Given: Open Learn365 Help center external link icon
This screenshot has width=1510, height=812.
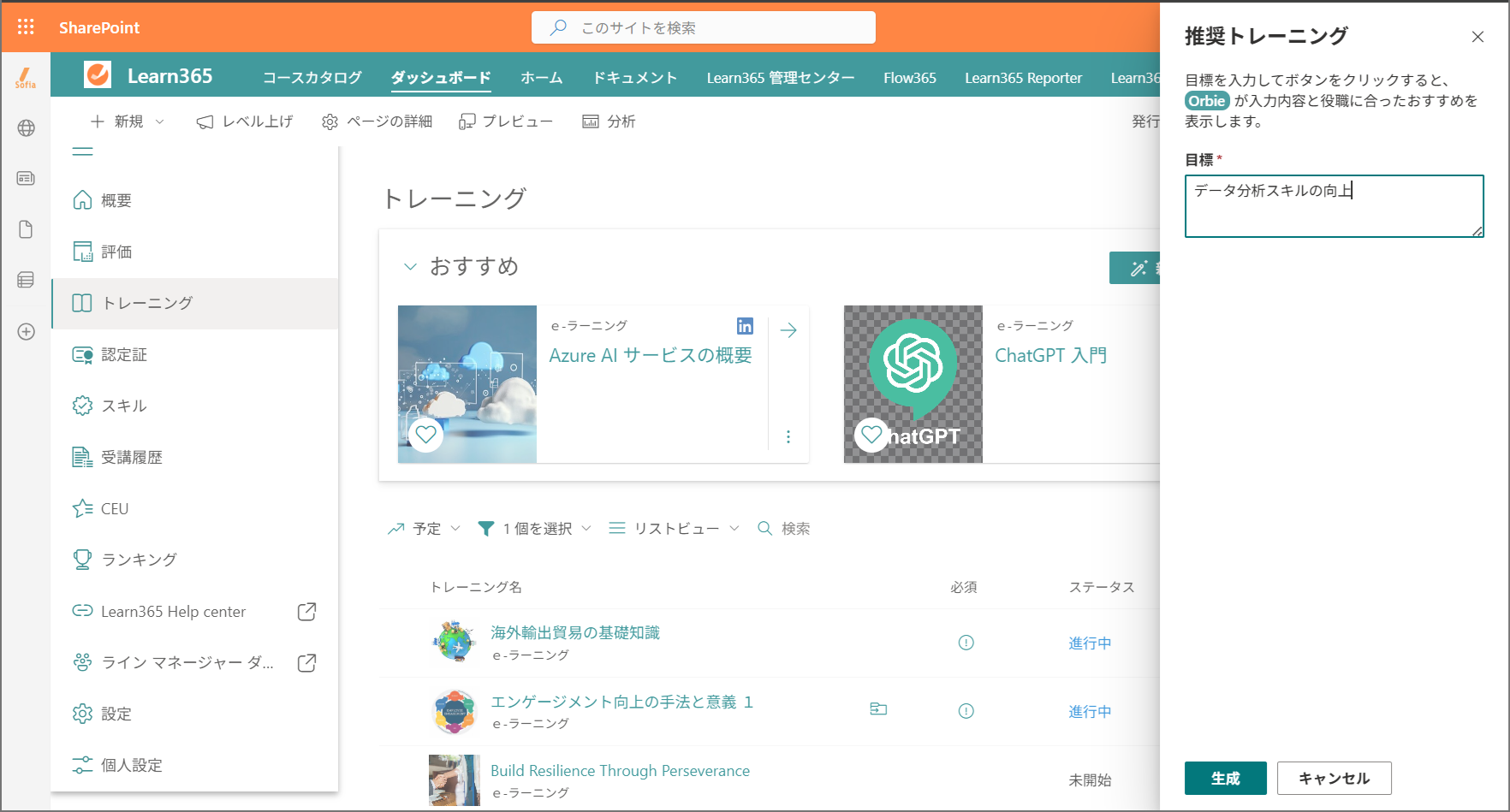Looking at the screenshot, I should click(x=306, y=612).
